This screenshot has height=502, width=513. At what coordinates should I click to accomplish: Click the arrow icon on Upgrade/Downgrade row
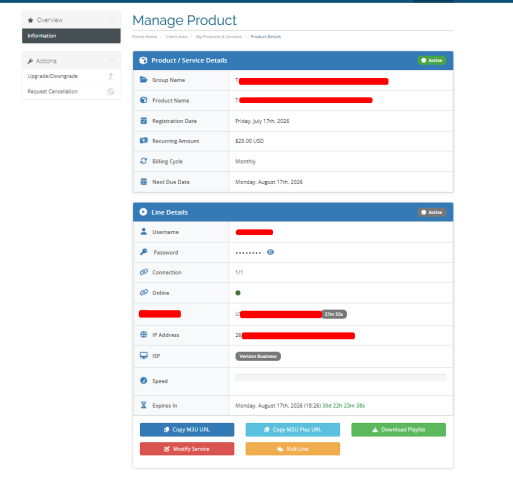[111, 76]
